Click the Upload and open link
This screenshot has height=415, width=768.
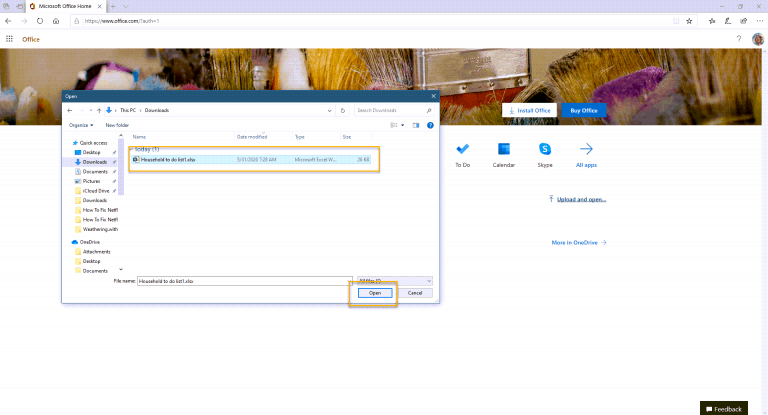(x=581, y=199)
